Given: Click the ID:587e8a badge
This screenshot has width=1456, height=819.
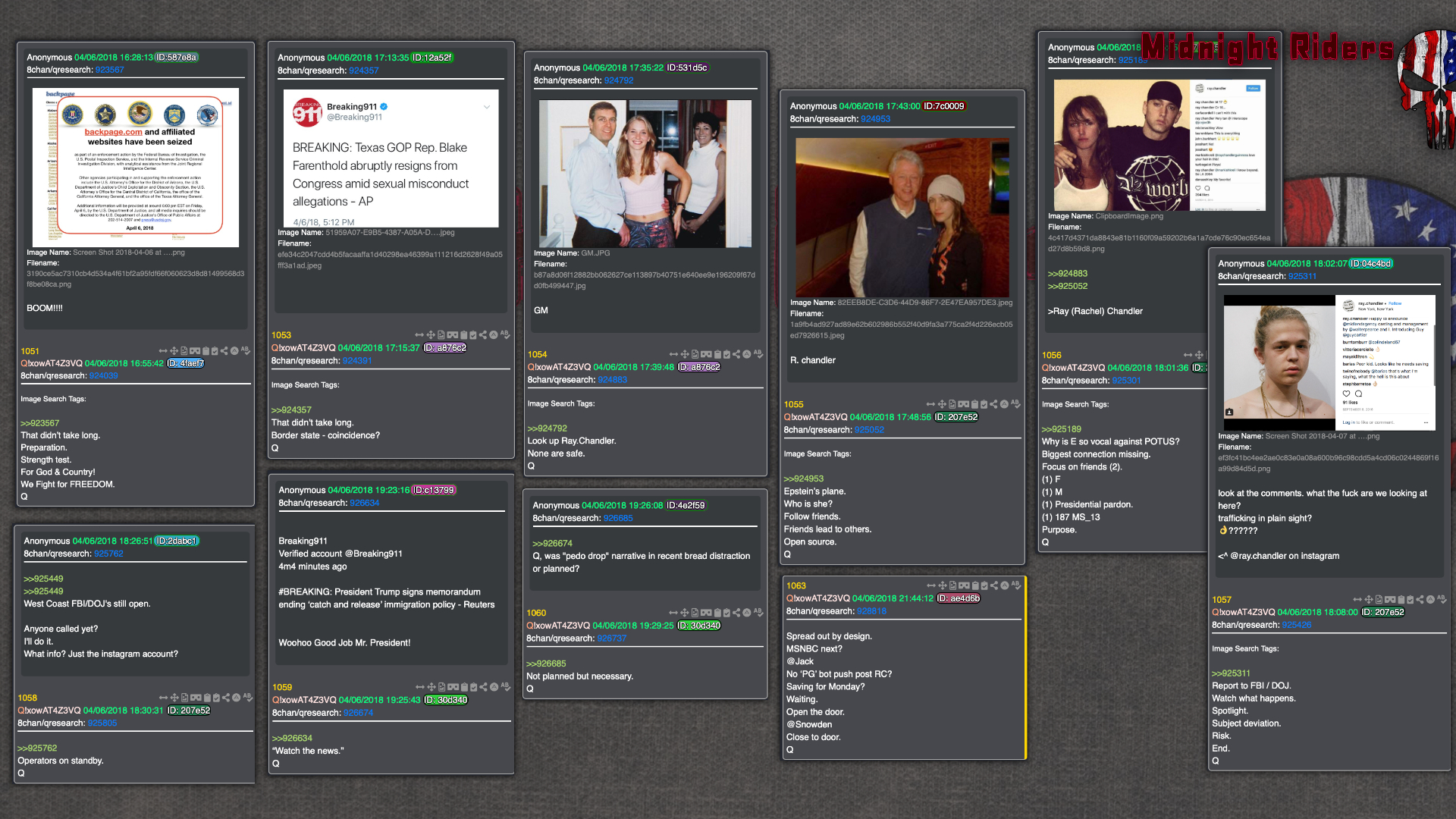Looking at the screenshot, I should (x=176, y=57).
